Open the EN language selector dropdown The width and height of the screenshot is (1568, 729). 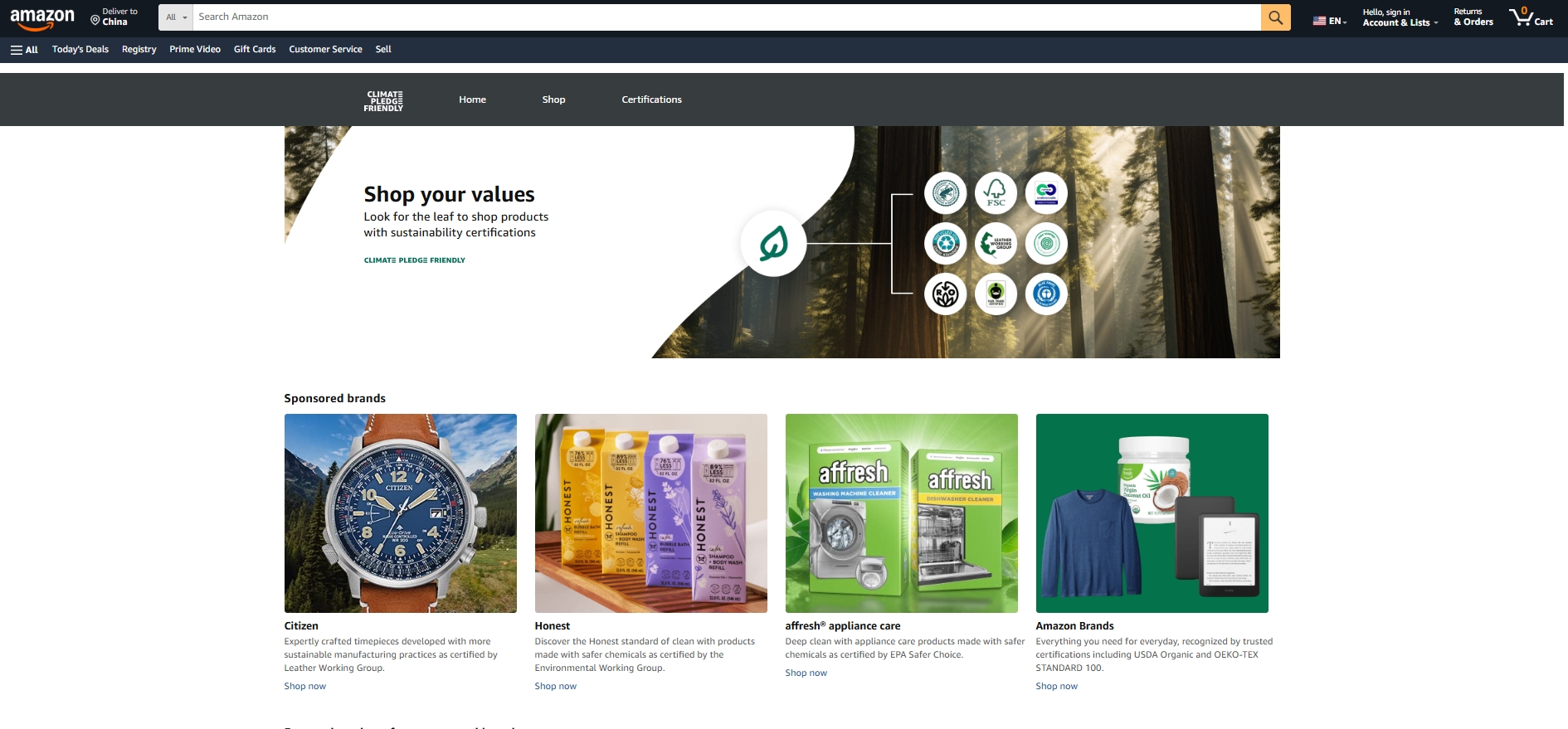1330,21
